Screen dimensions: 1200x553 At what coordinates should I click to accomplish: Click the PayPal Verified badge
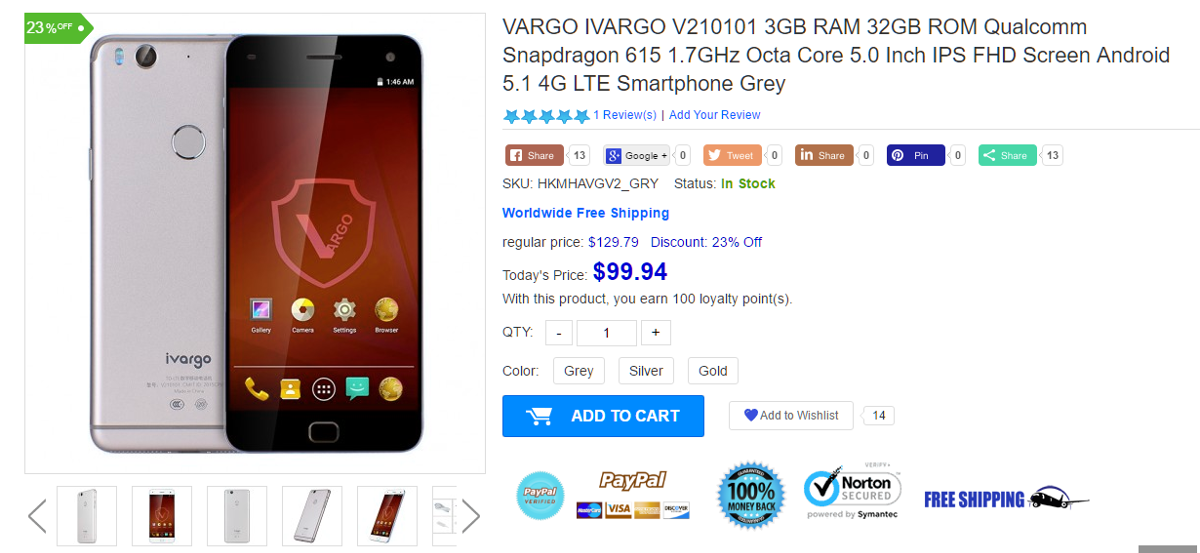(540, 495)
